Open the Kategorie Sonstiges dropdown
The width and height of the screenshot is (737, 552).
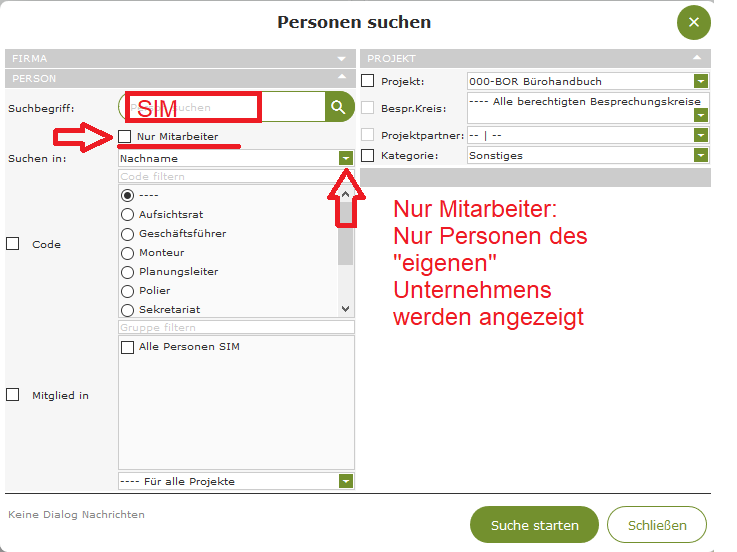click(701, 155)
